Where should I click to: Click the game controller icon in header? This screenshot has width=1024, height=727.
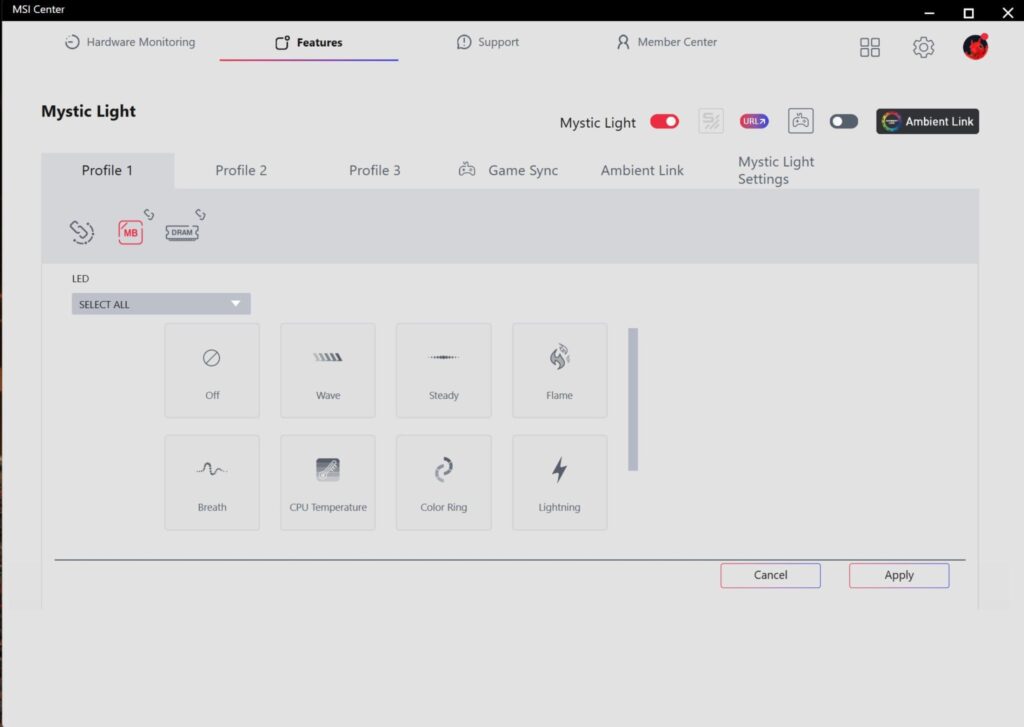801,121
